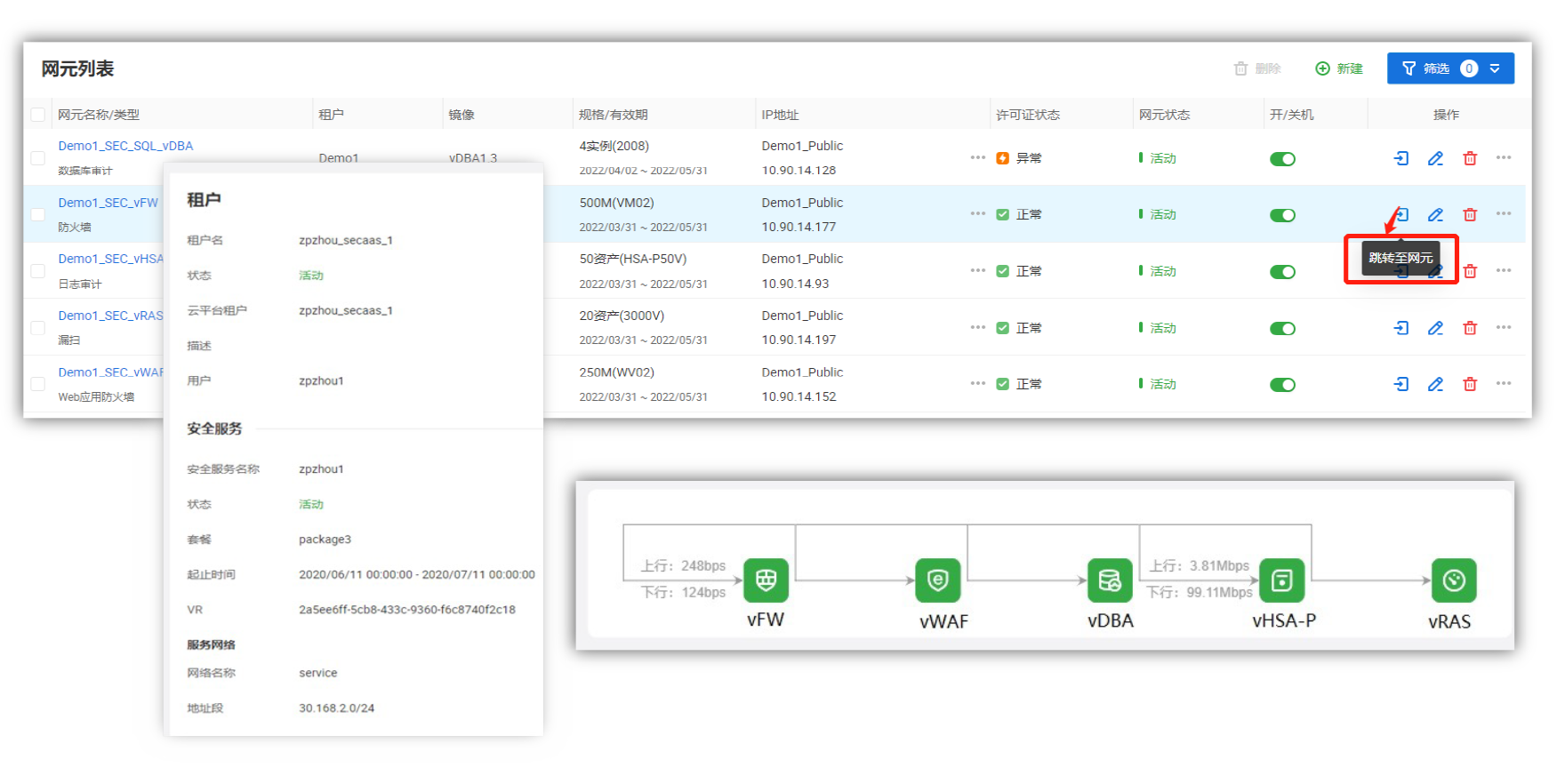The height and width of the screenshot is (784, 1557).
Task: Click the abnormal license status badge
Action: click(1018, 158)
